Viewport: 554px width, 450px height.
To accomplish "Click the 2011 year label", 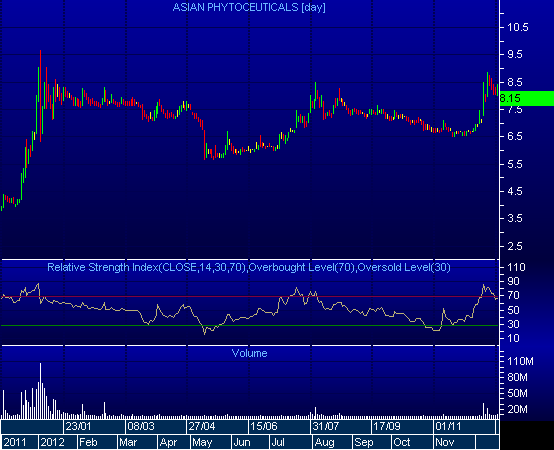I will tap(14, 442).
